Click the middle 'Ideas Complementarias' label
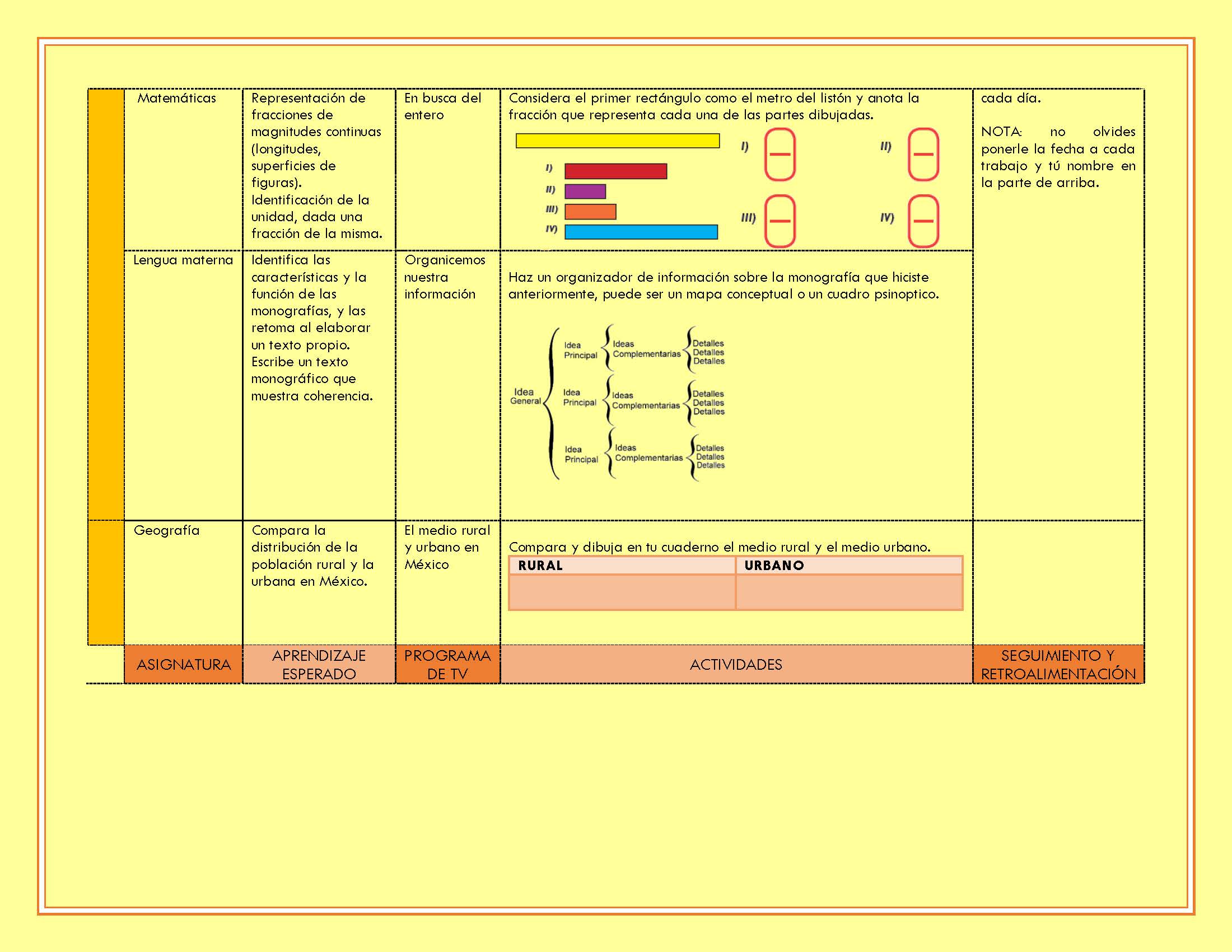1232x952 pixels. point(646,400)
